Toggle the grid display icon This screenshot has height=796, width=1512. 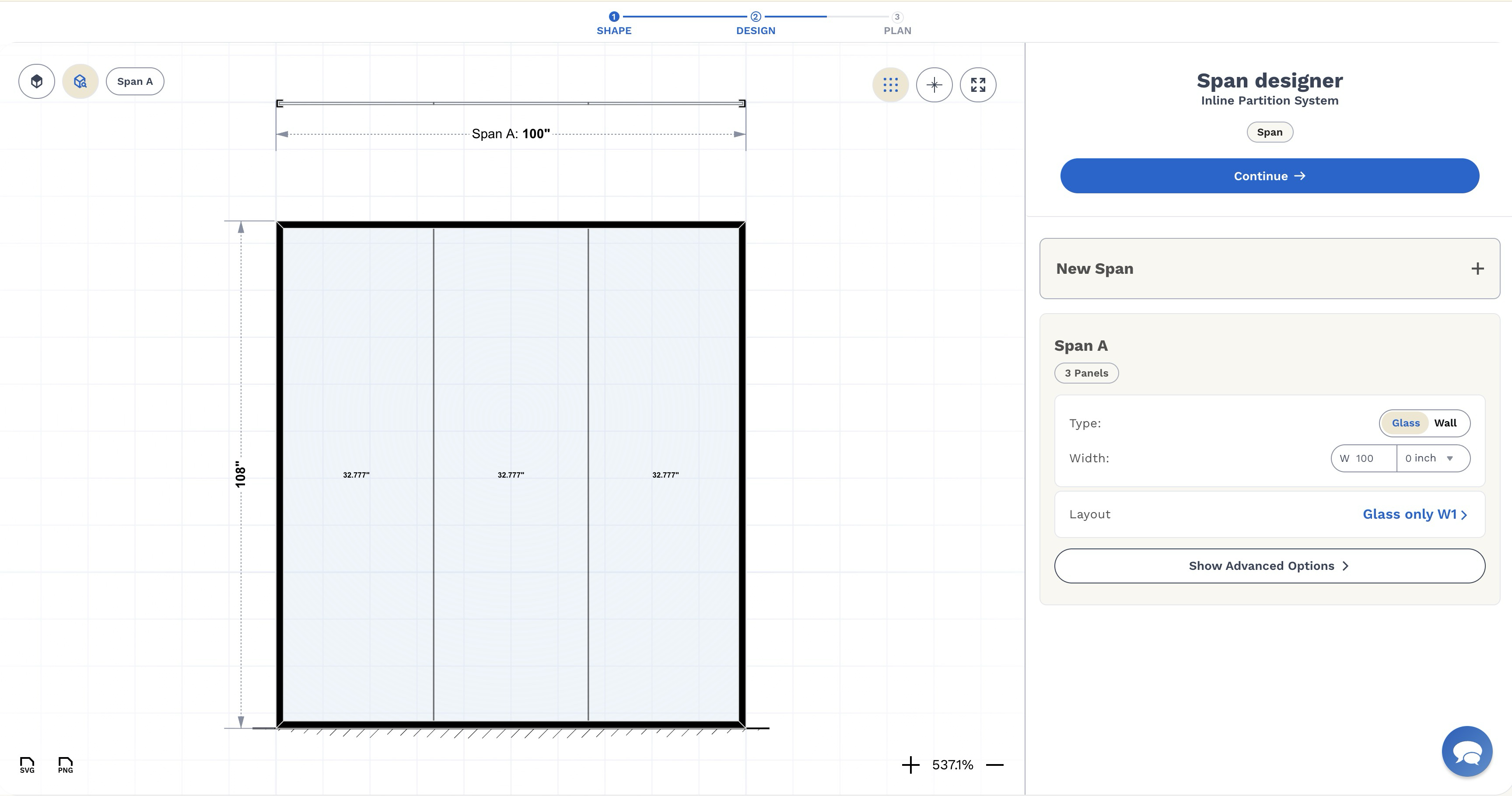pos(890,85)
